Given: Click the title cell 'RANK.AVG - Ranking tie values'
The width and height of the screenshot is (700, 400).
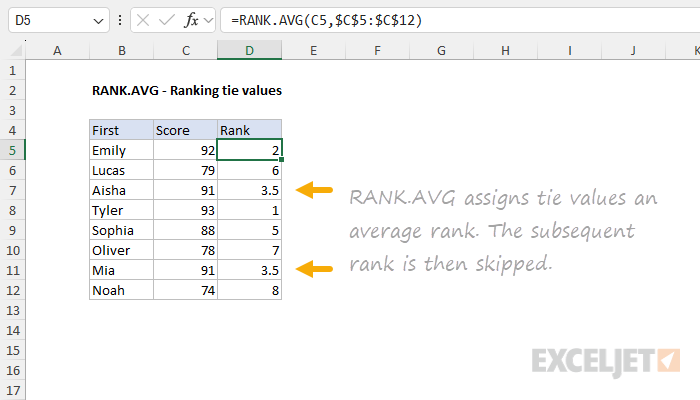Looking at the screenshot, I should click(x=187, y=91).
